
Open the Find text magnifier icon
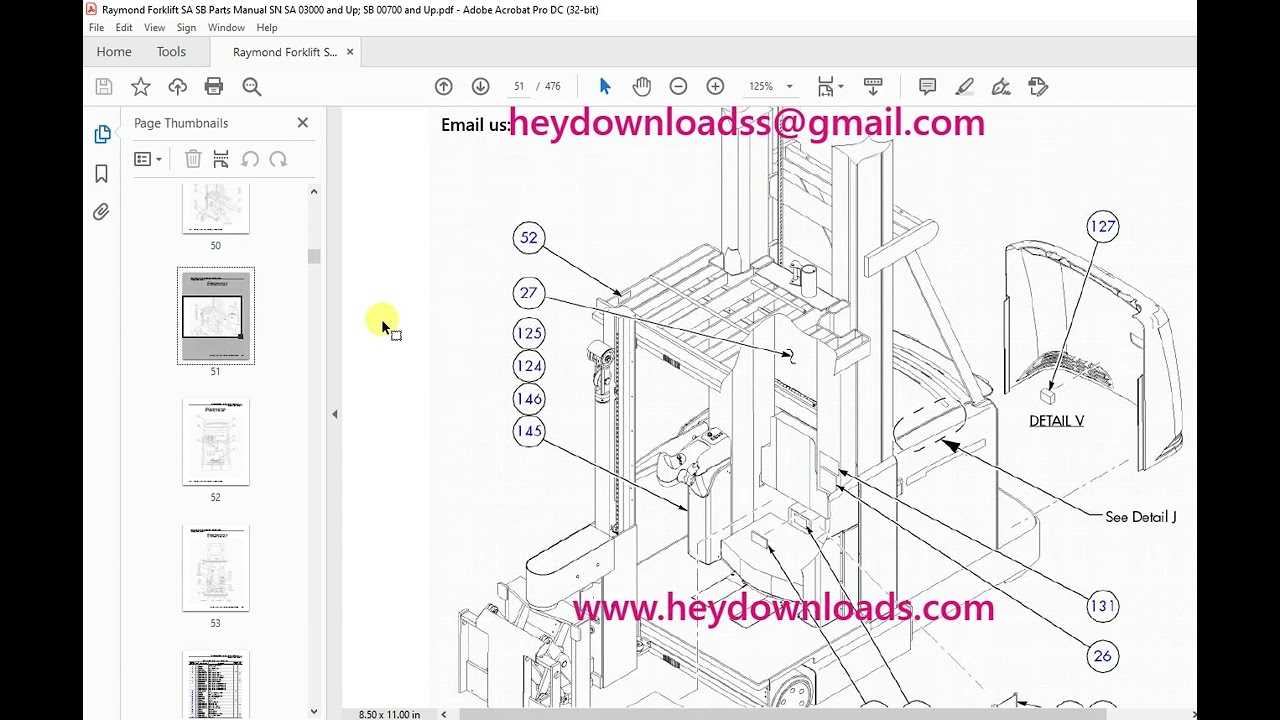[x=252, y=87]
